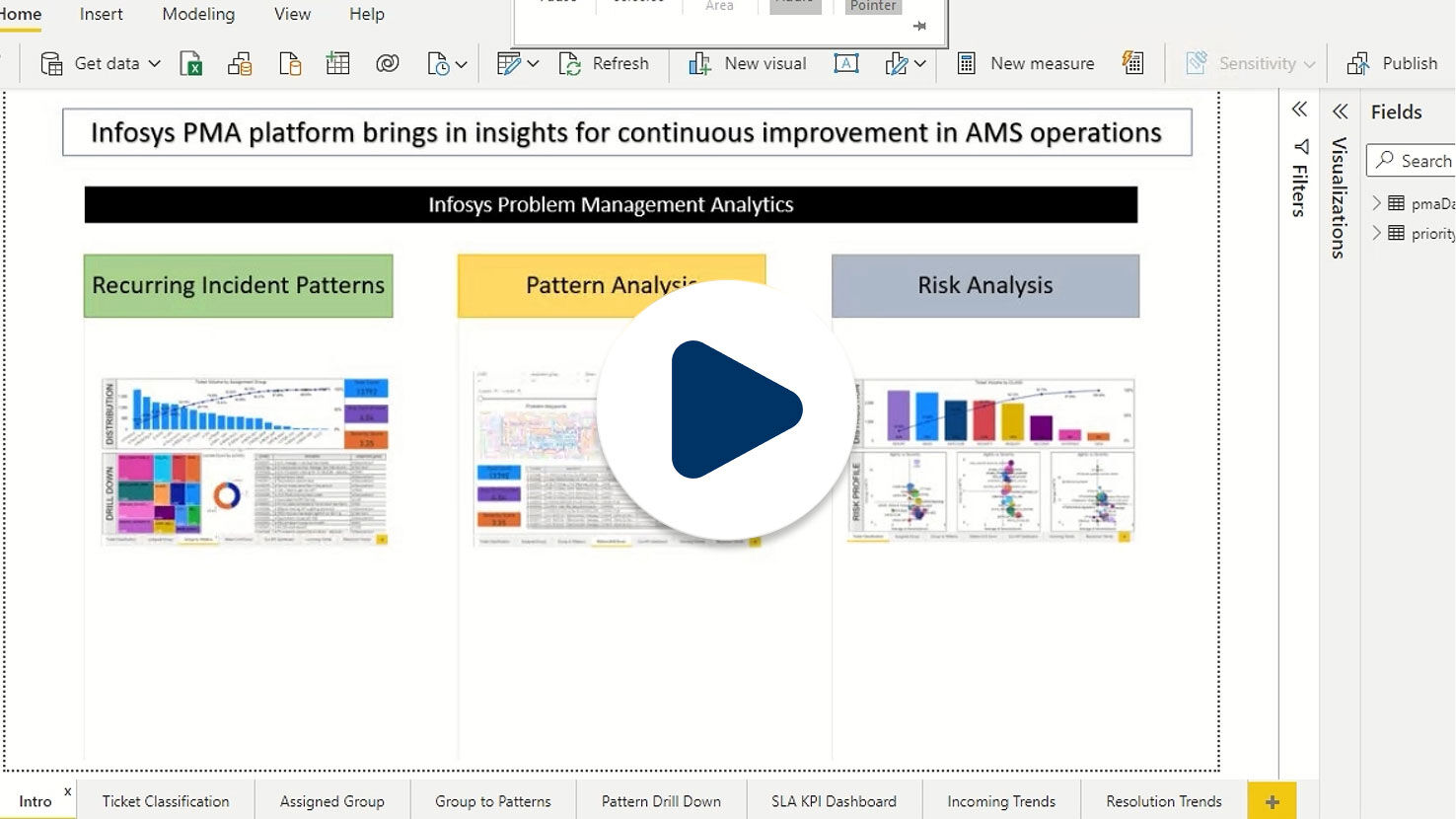Click the Pattern Analysis yellow box
This screenshot has height=819, width=1456.
[612, 285]
